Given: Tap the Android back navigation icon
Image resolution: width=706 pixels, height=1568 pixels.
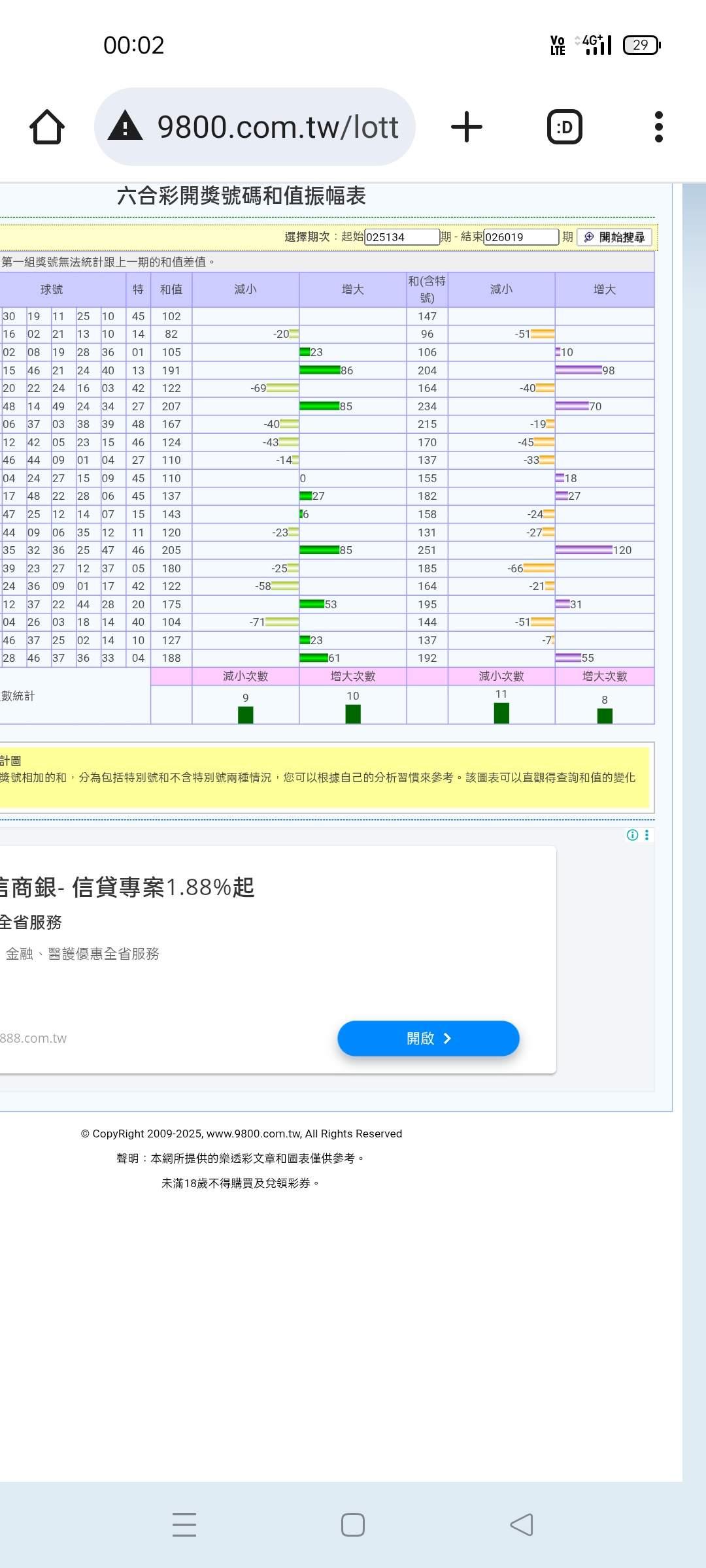Looking at the screenshot, I should [x=521, y=1525].
